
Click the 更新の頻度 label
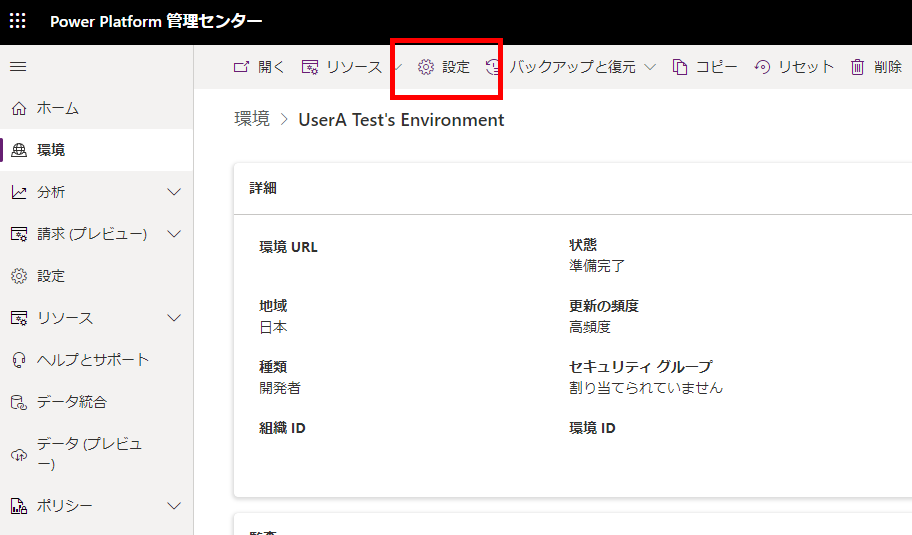click(x=604, y=306)
